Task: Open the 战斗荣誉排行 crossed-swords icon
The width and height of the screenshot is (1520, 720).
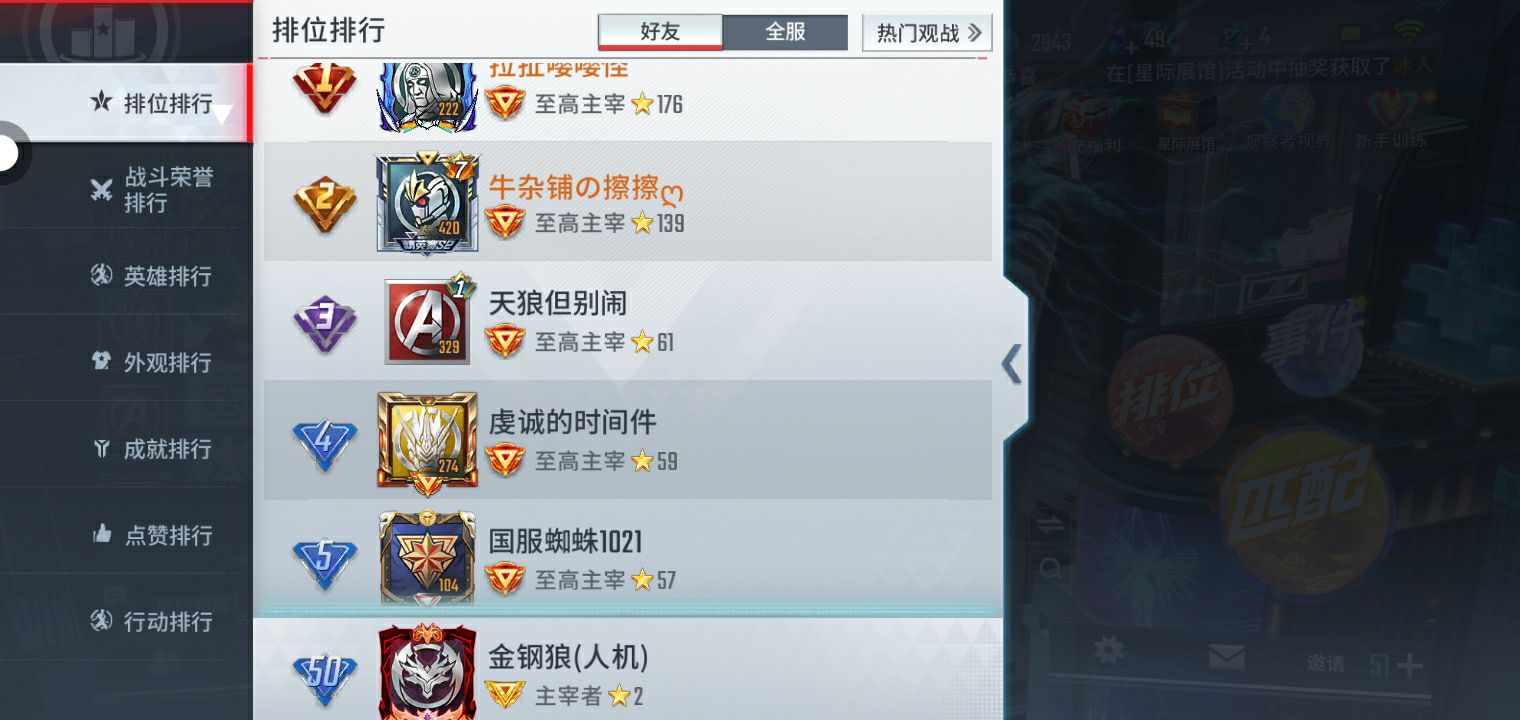Action: point(101,190)
